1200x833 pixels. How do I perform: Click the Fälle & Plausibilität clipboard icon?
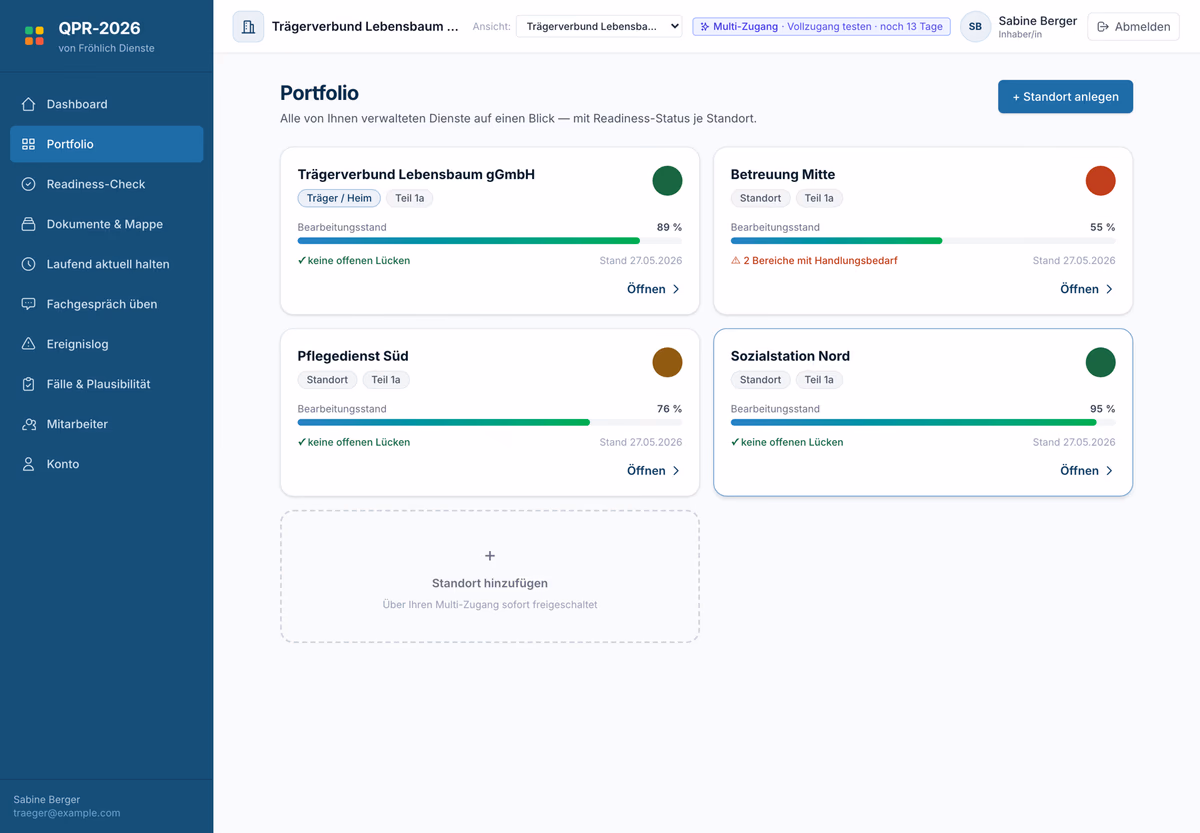[28, 384]
